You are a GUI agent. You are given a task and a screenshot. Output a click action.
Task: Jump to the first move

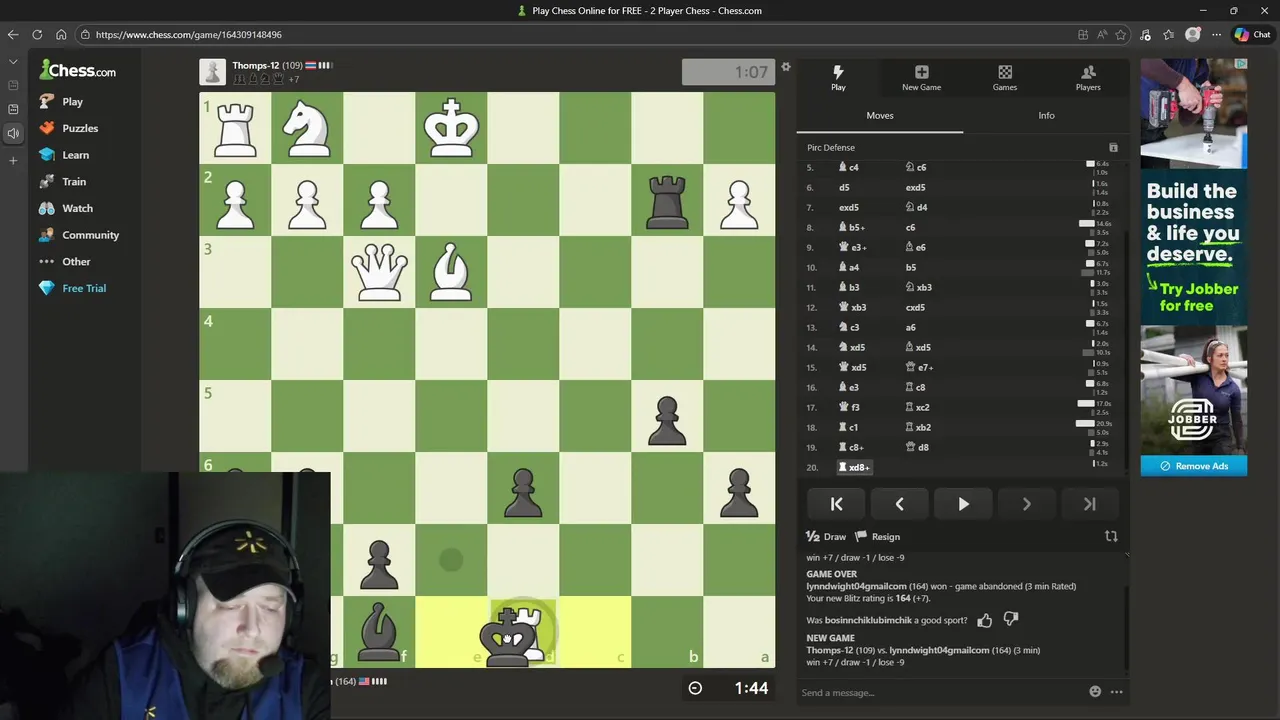[x=837, y=504]
